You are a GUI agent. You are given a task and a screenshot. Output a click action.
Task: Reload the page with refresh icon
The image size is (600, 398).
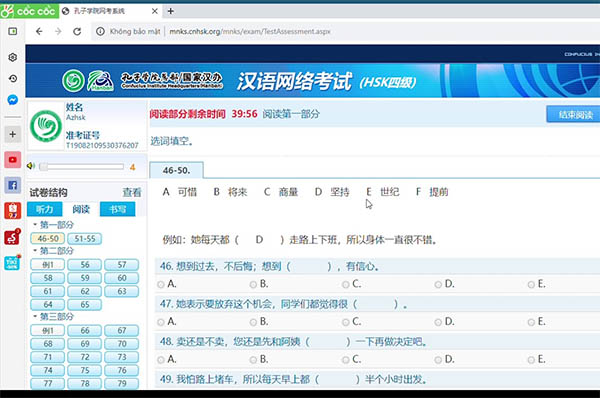point(77,31)
